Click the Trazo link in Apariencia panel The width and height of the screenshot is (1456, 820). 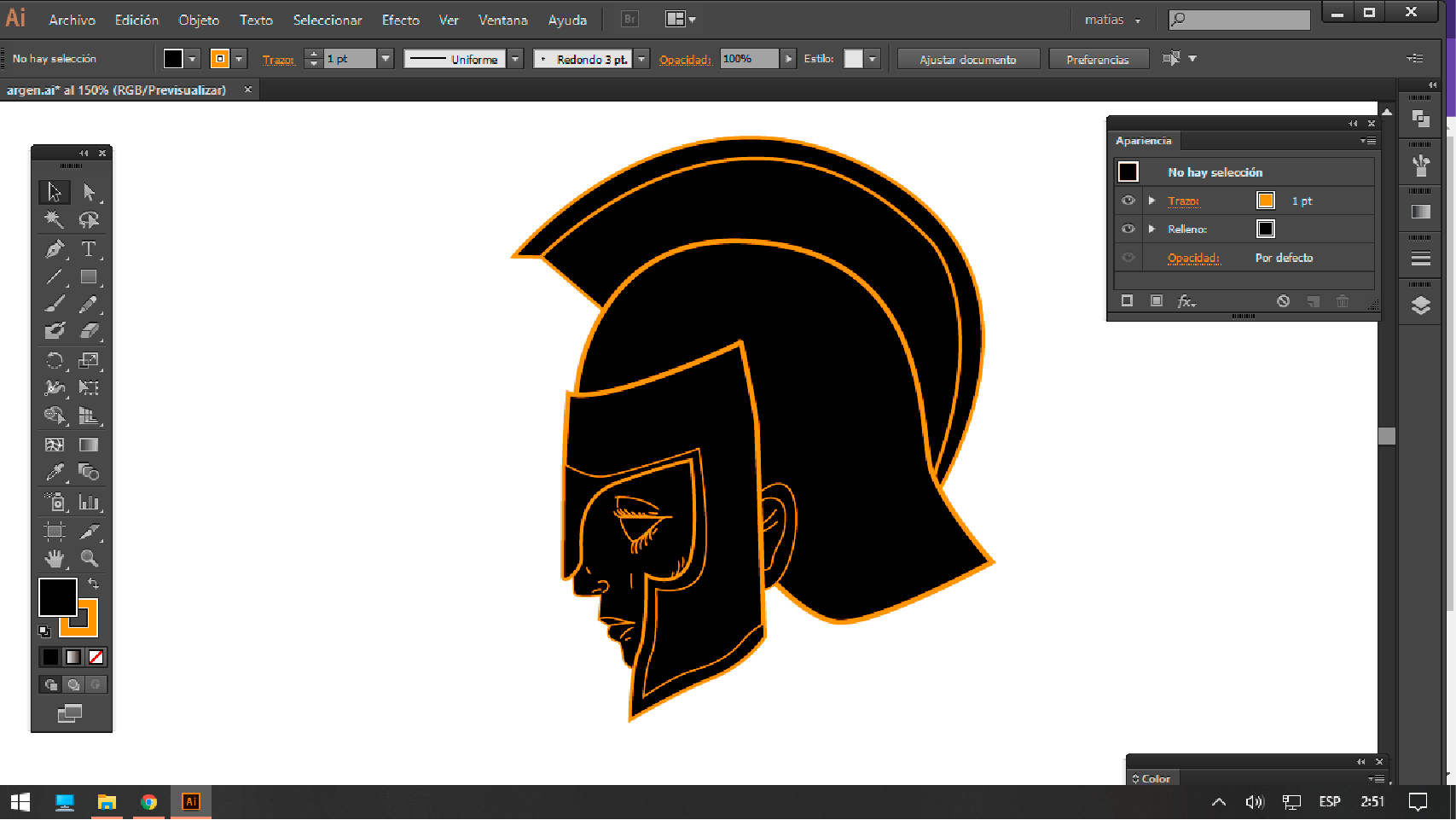point(1184,201)
